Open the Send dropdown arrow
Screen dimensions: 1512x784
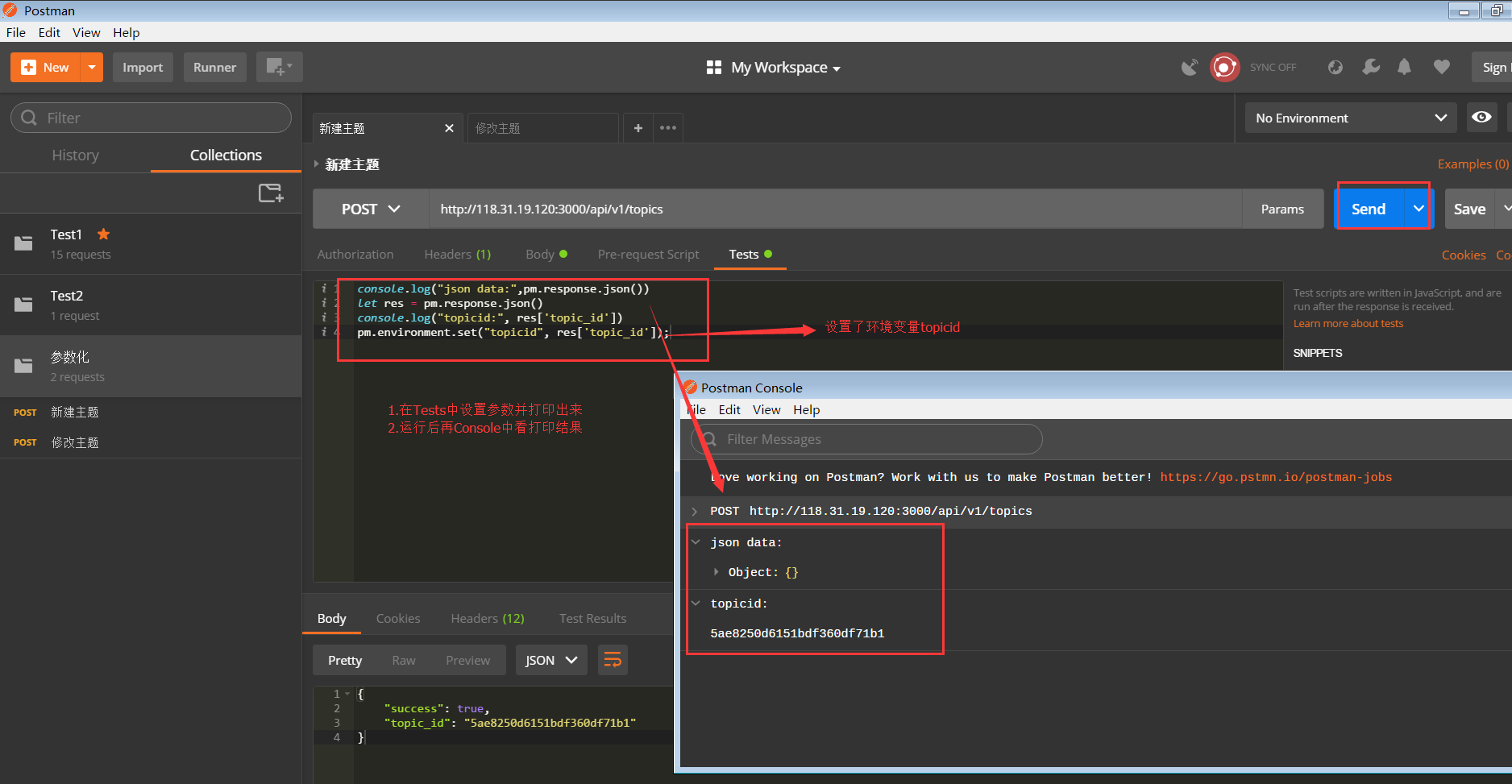coord(1418,209)
